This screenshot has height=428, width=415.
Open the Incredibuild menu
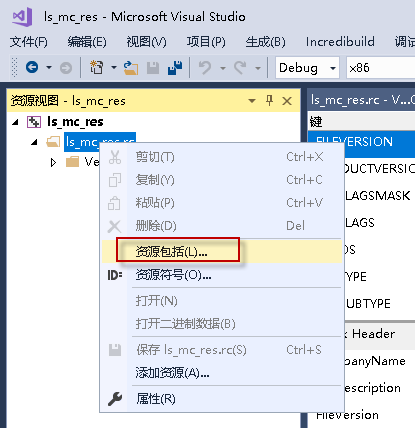pos(340,42)
